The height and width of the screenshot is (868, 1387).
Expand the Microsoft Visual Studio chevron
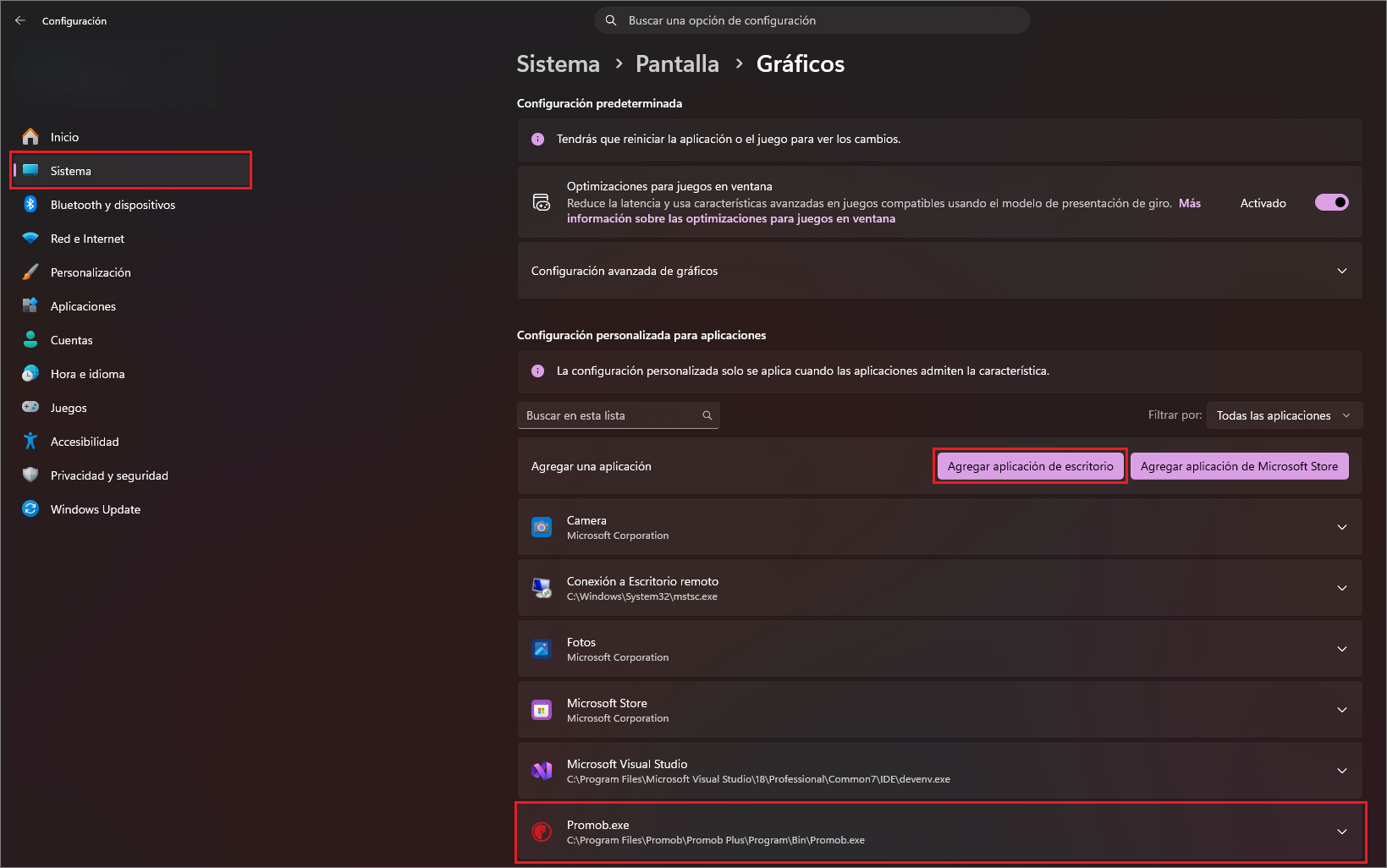point(1341,771)
